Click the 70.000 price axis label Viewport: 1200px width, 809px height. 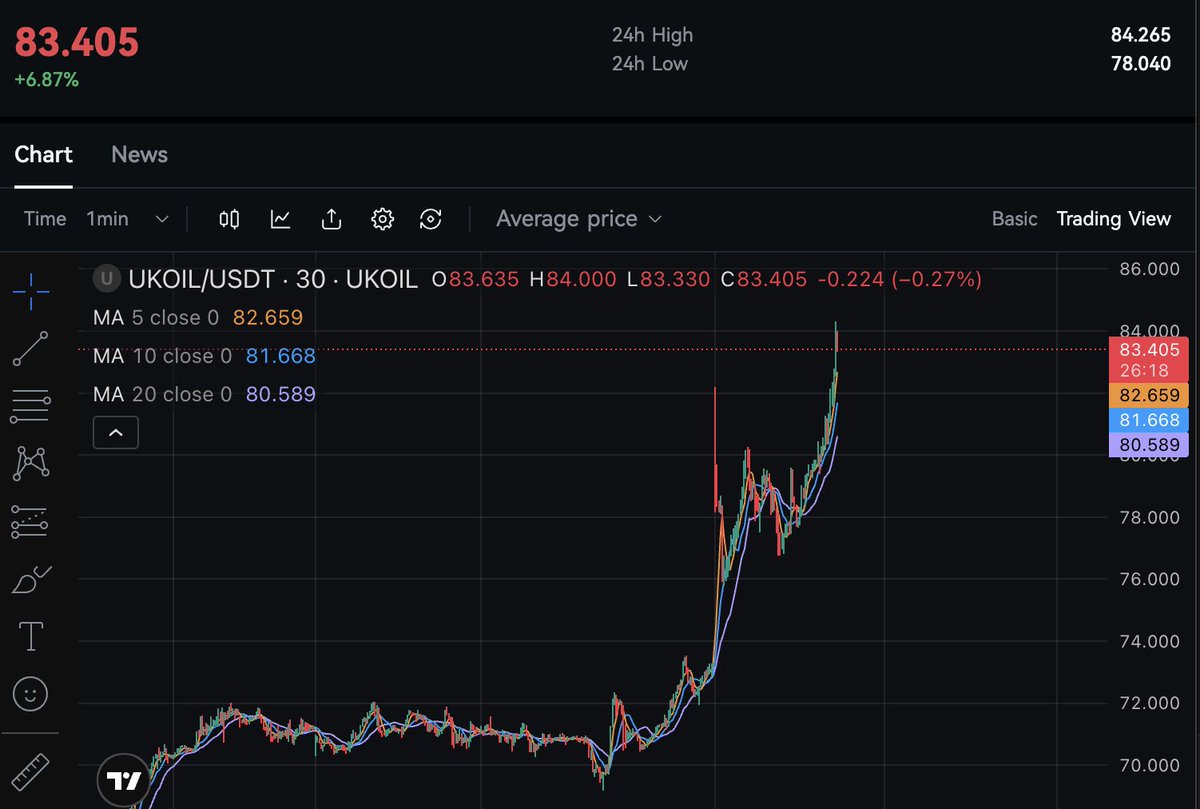[1151, 765]
